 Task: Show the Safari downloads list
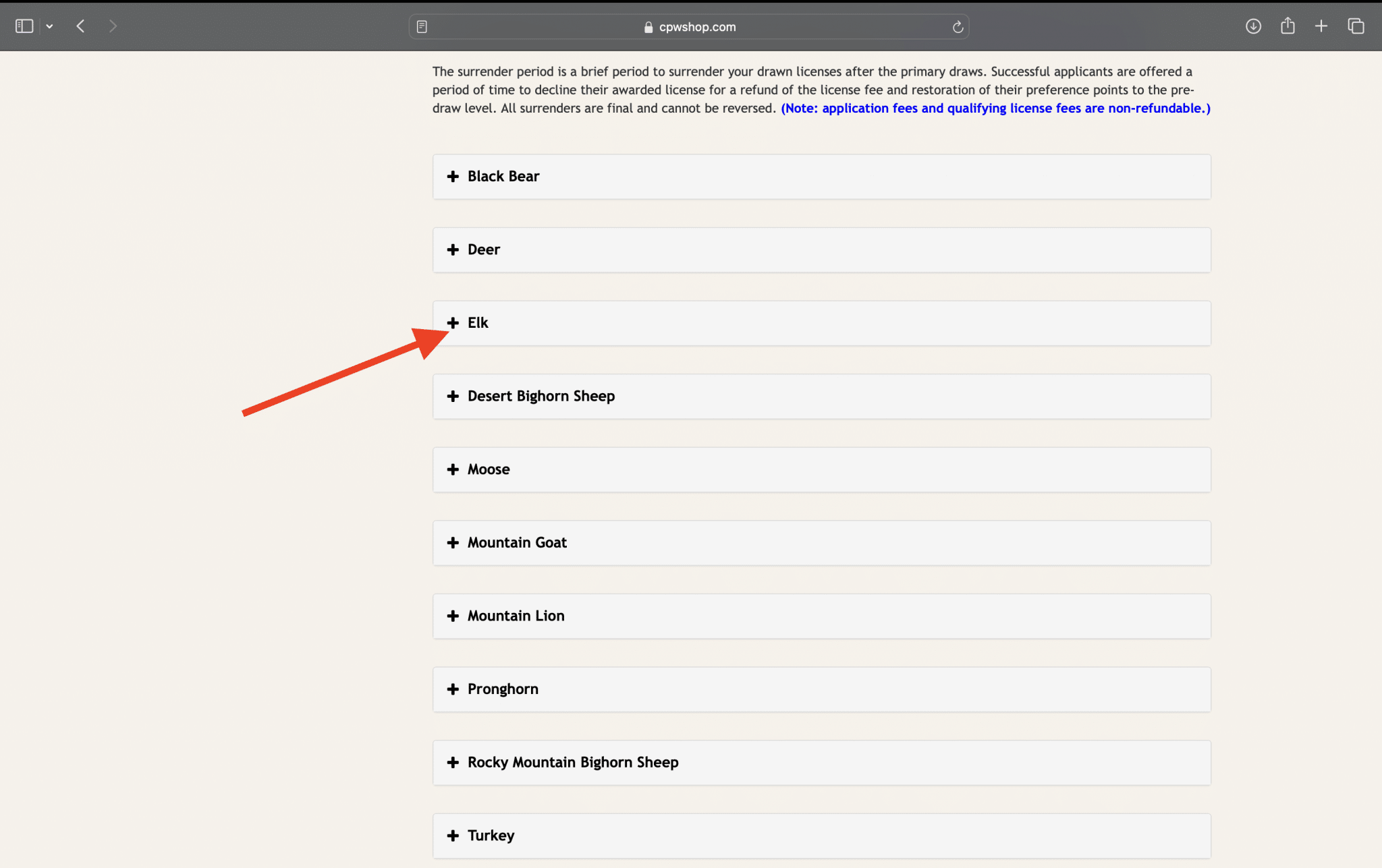click(1253, 26)
